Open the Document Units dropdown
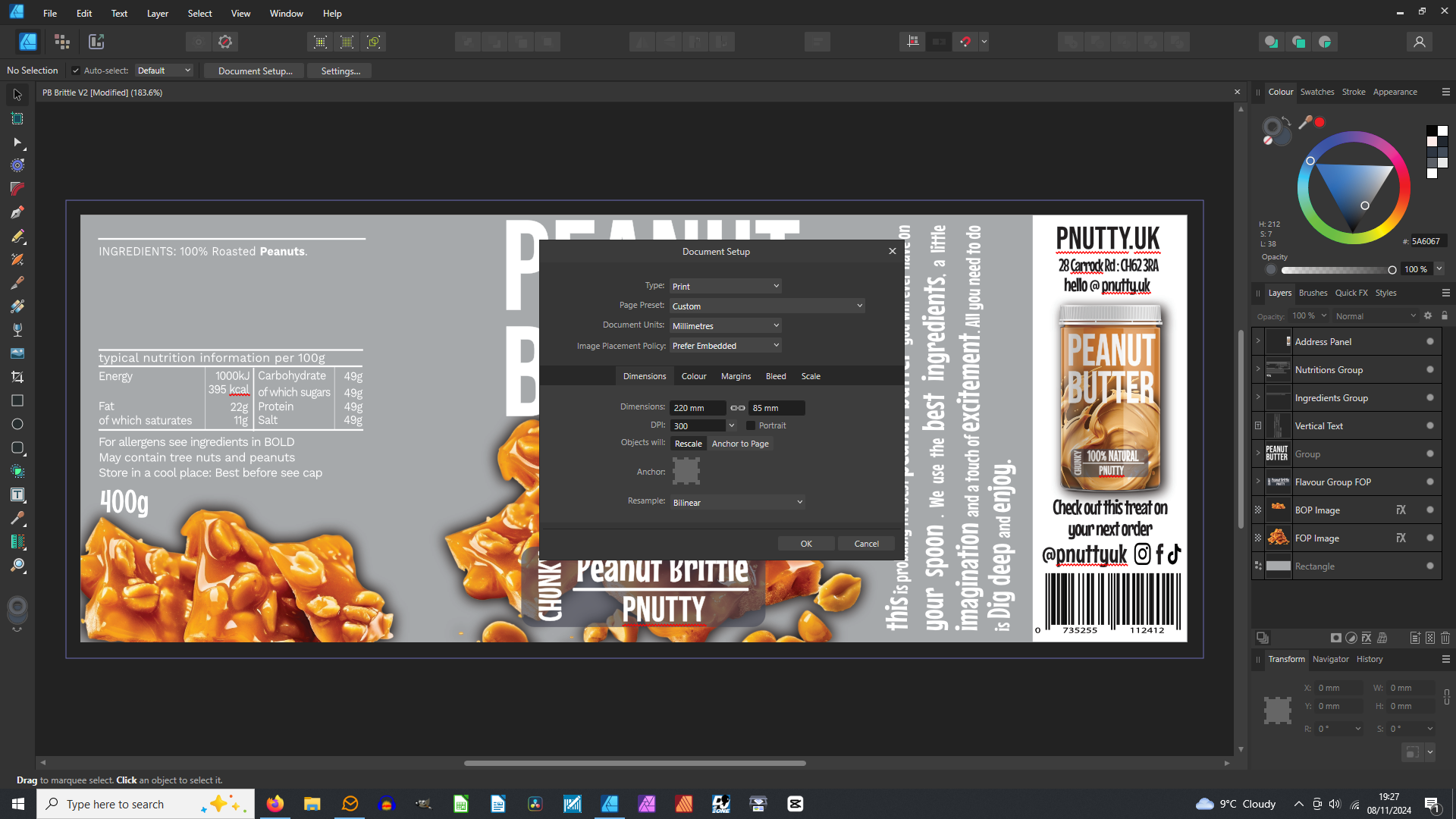The height and width of the screenshot is (819, 1456). point(726,325)
